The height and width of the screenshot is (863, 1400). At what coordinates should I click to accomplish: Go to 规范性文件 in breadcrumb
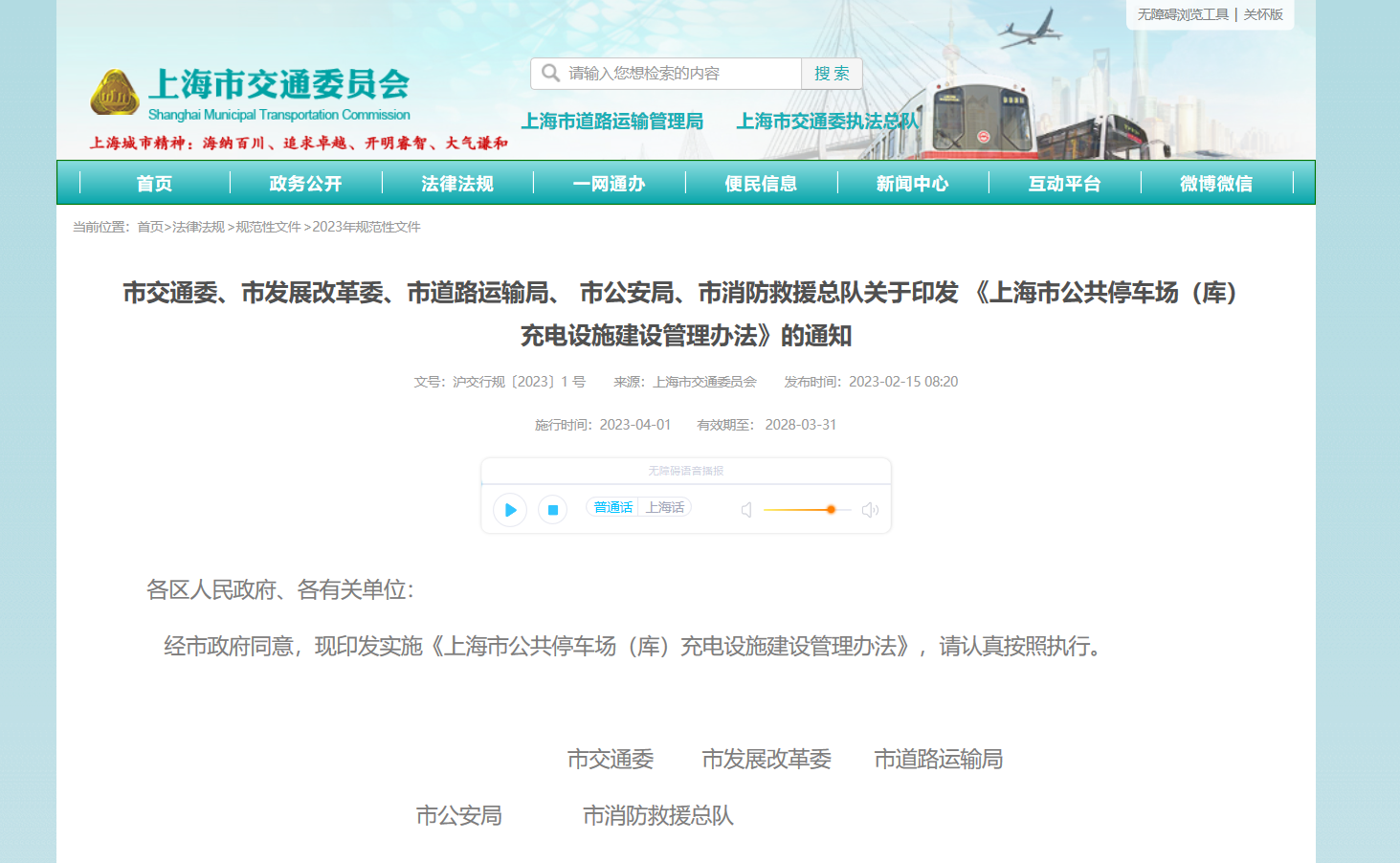[x=268, y=227]
